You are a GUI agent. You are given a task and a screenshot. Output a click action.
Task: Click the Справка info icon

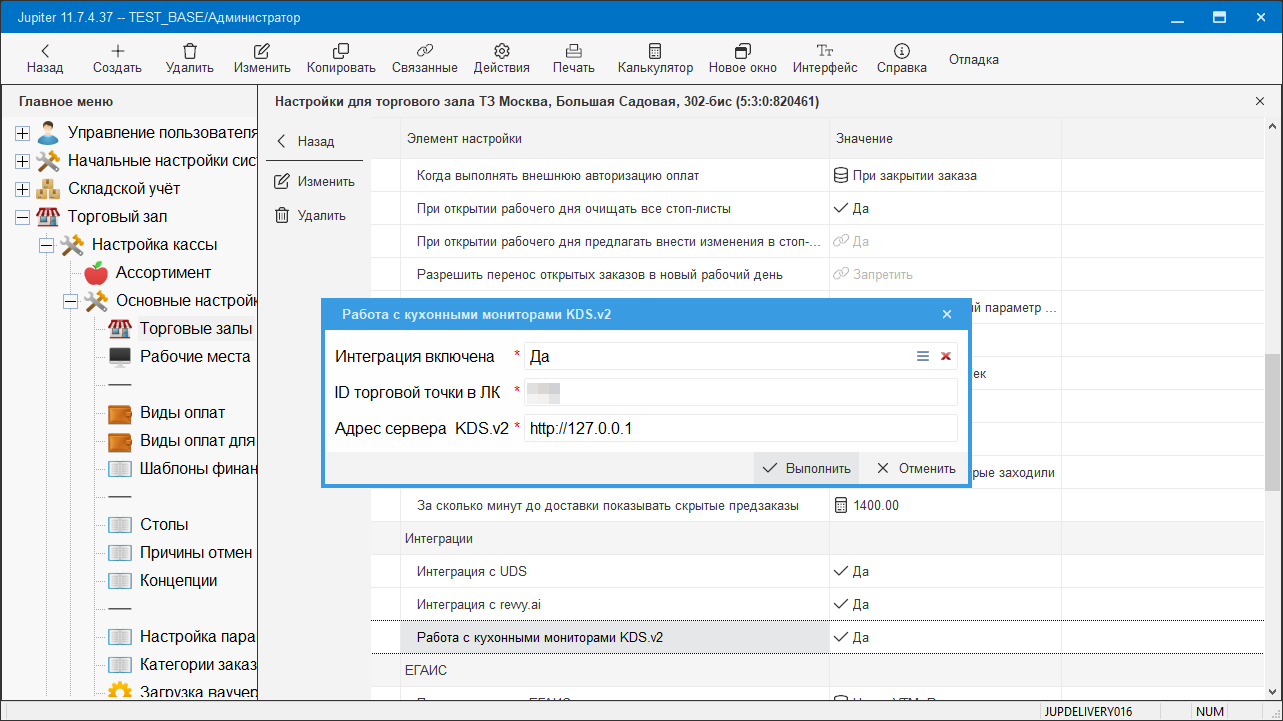tap(901, 51)
